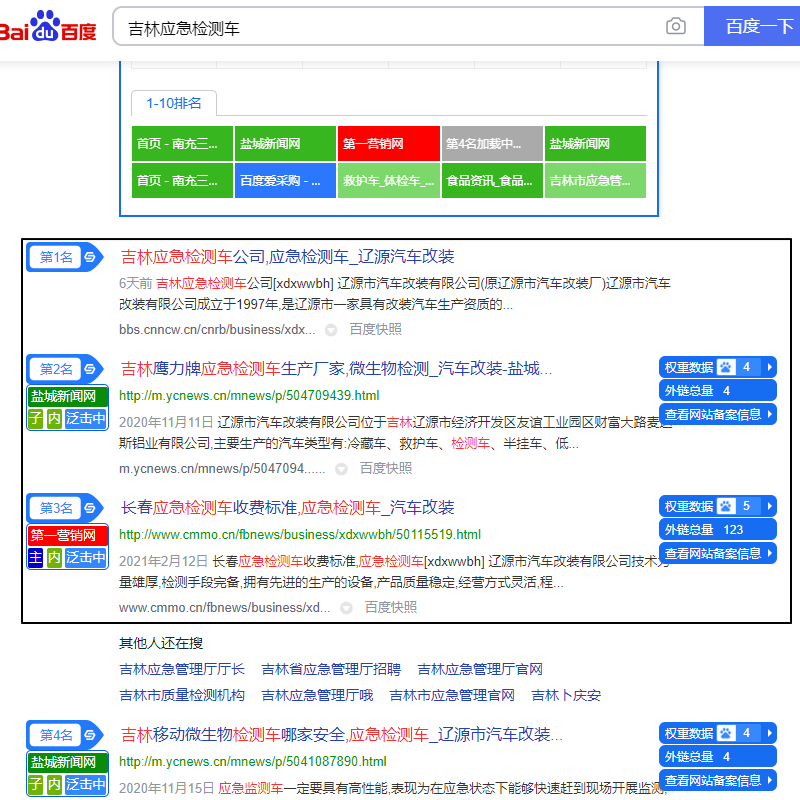Click 百度快照 beside m.ycnews.cn/mnews/p/5047094
This screenshot has width=800, height=800.
[386, 468]
